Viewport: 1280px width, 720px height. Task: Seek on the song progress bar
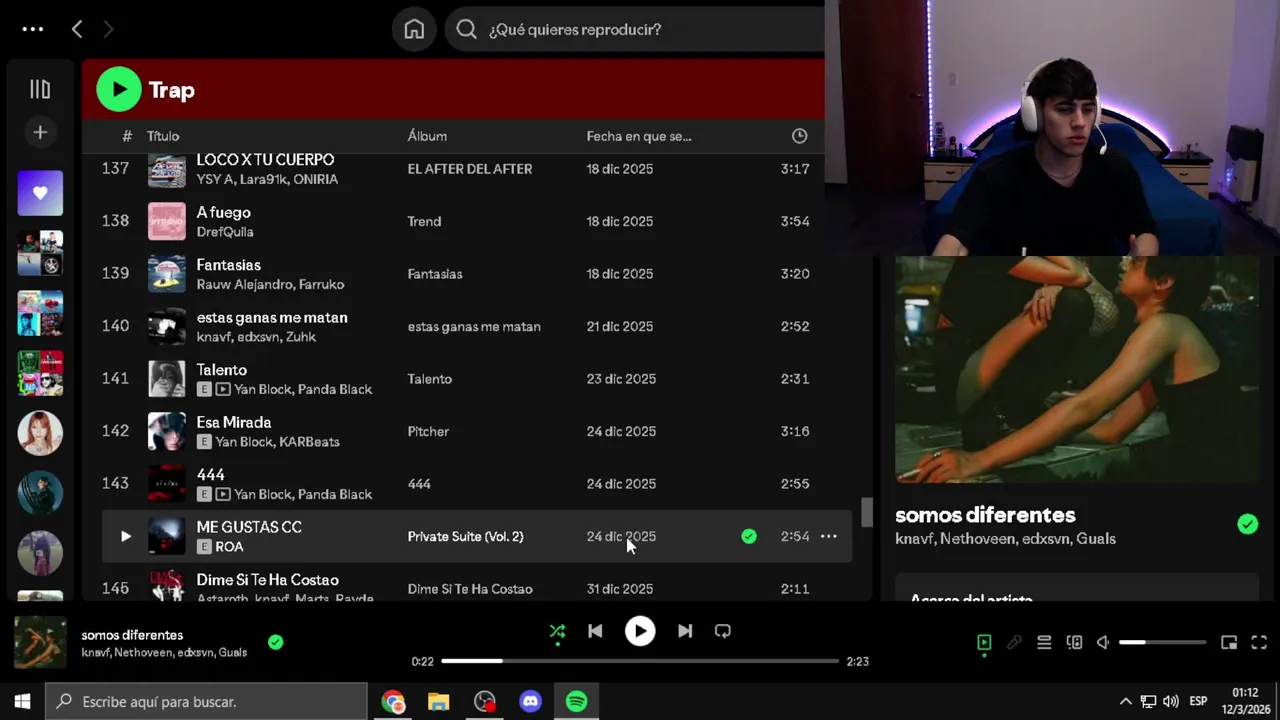point(640,661)
